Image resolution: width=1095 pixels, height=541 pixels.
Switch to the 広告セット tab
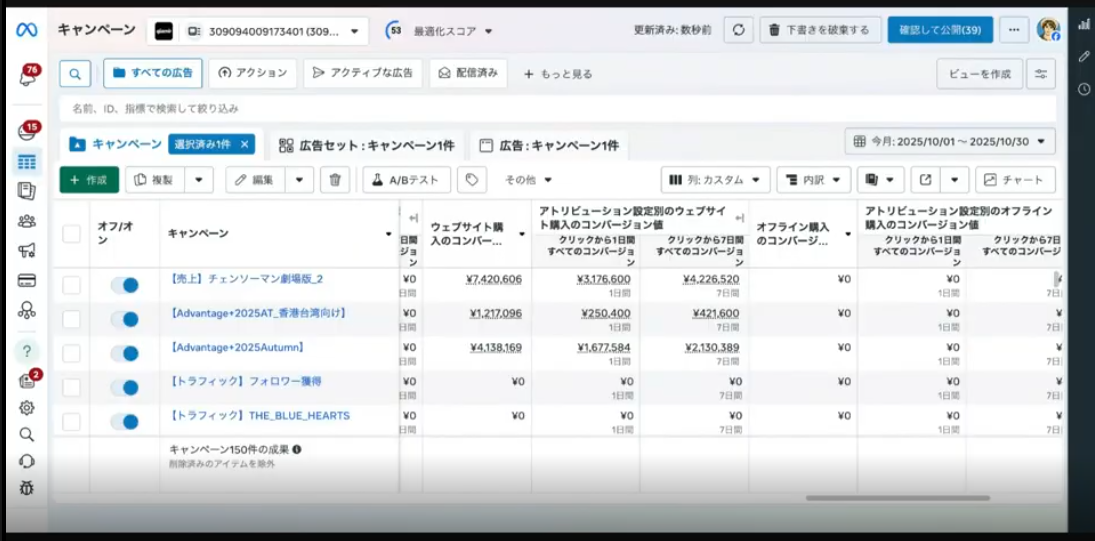point(366,145)
